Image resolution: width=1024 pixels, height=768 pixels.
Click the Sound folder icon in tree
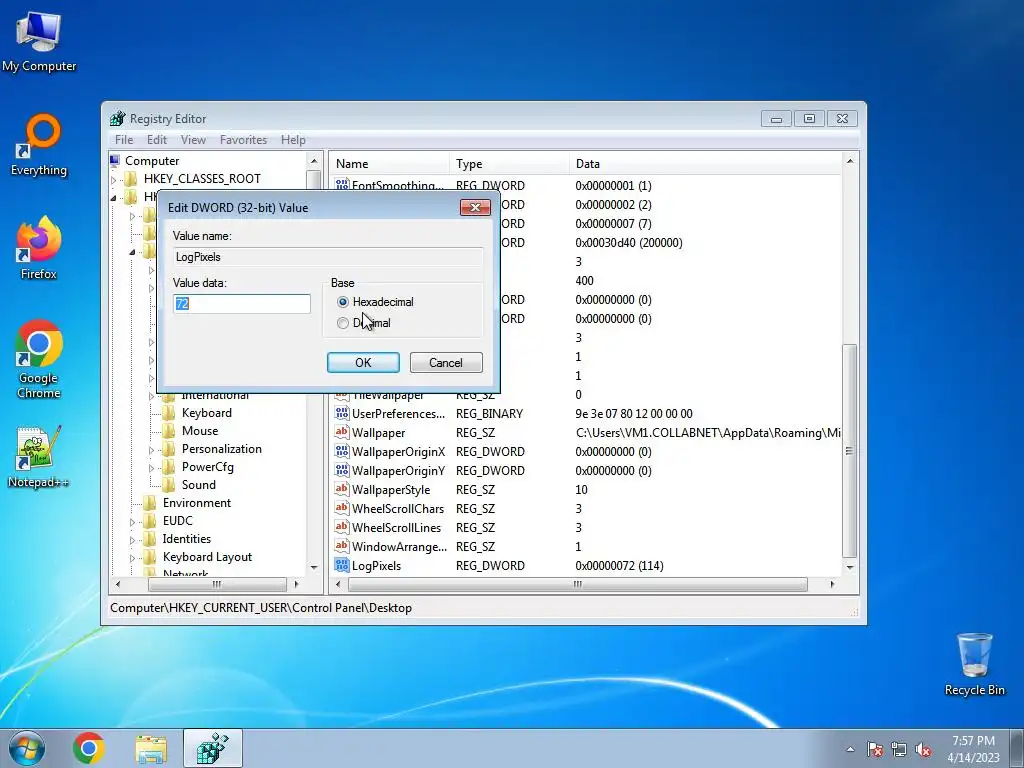coord(168,485)
